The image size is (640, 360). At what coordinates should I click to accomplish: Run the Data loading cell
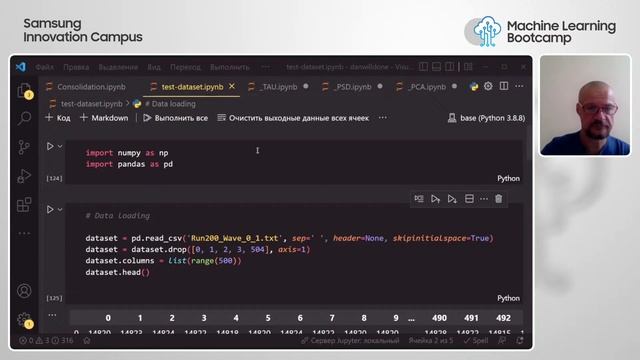point(50,209)
